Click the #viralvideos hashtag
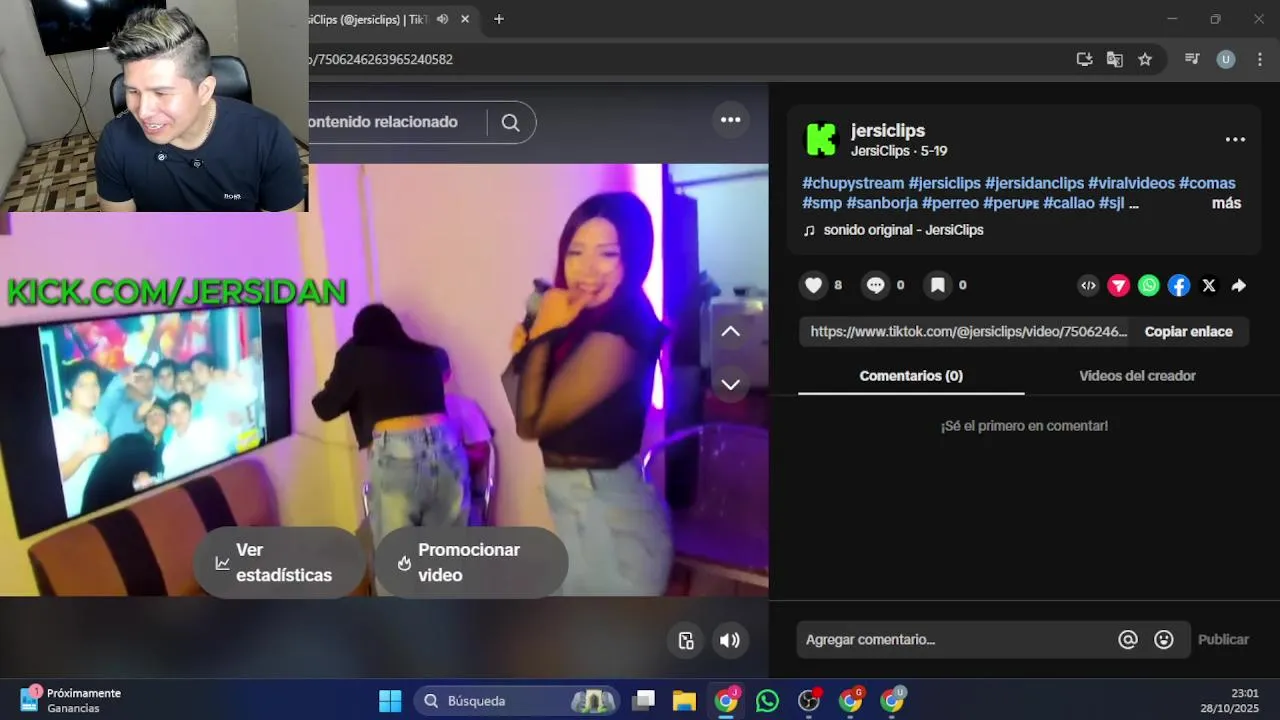The width and height of the screenshot is (1280, 720). tap(1131, 183)
